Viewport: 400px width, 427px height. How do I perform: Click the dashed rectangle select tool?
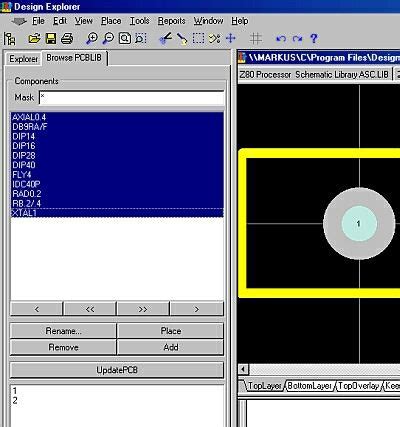coord(198,38)
